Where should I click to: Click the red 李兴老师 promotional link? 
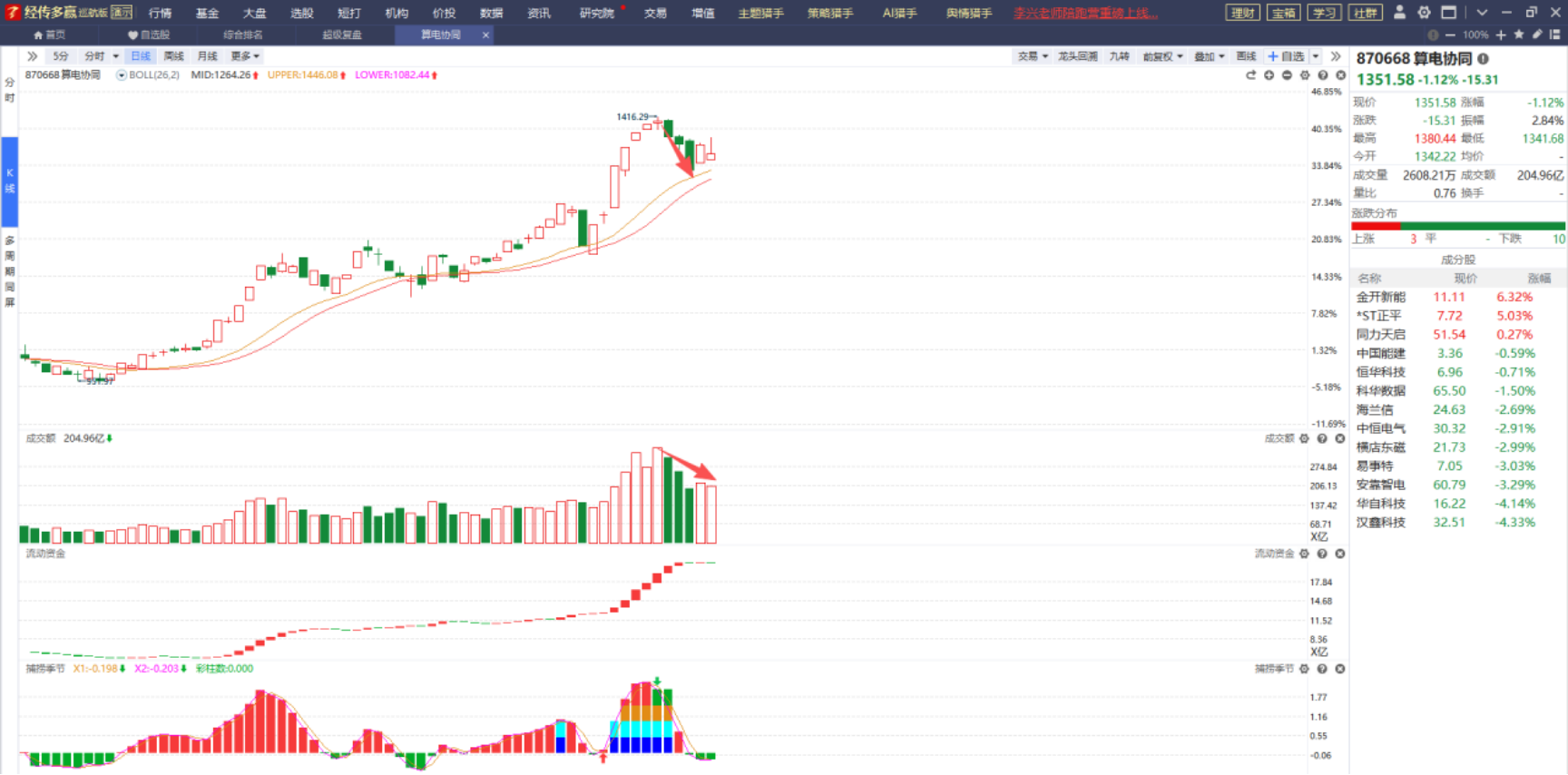1085,13
